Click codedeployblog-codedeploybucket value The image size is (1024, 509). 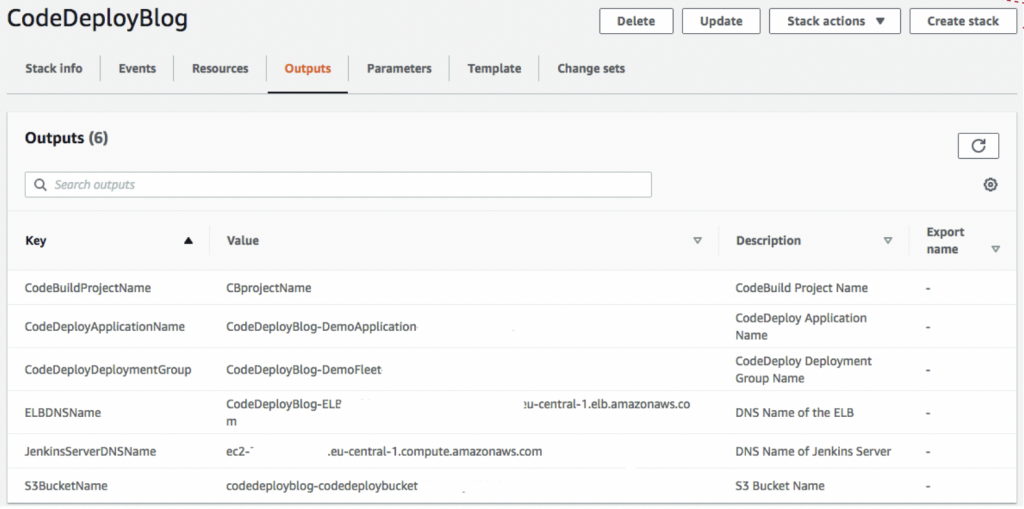click(x=322, y=485)
